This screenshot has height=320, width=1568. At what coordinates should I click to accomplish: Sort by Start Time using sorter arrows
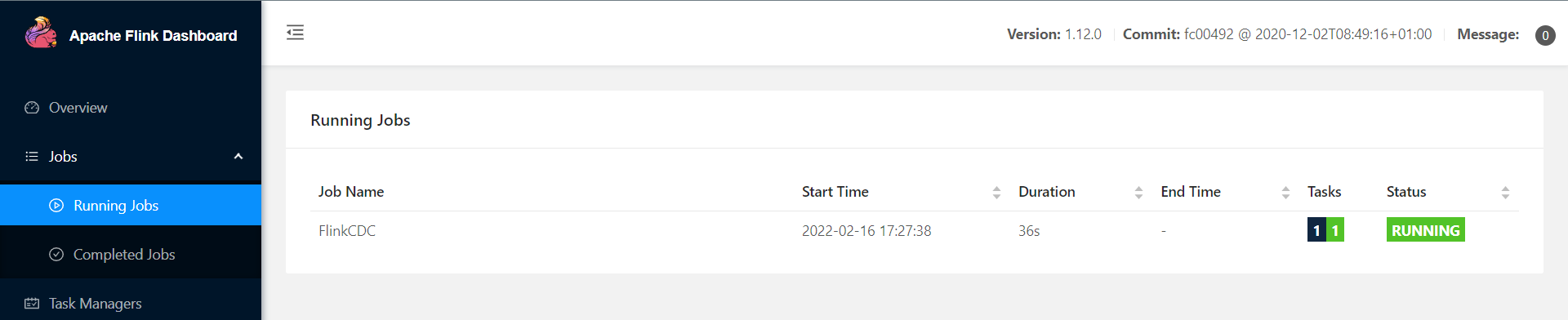point(996,193)
